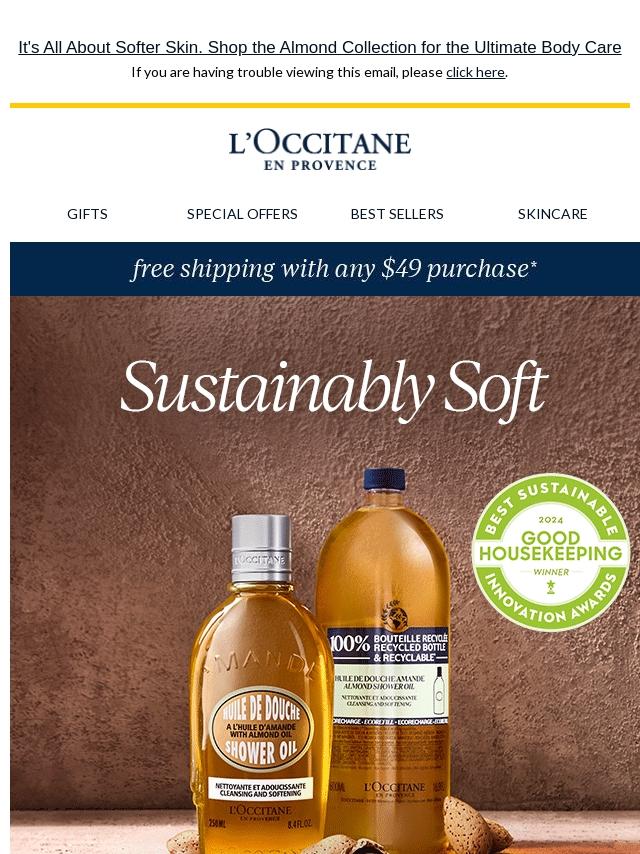Click the 100% recycled bottle label
640x854 pixels.
pyautogui.click(x=388, y=645)
